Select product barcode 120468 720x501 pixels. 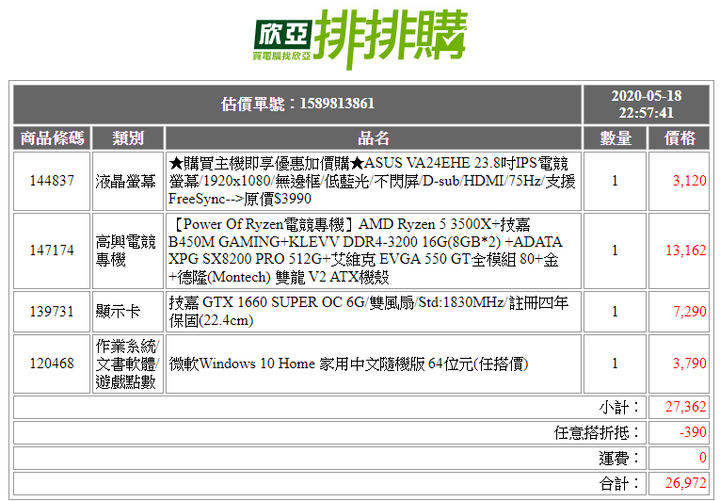coord(52,364)
